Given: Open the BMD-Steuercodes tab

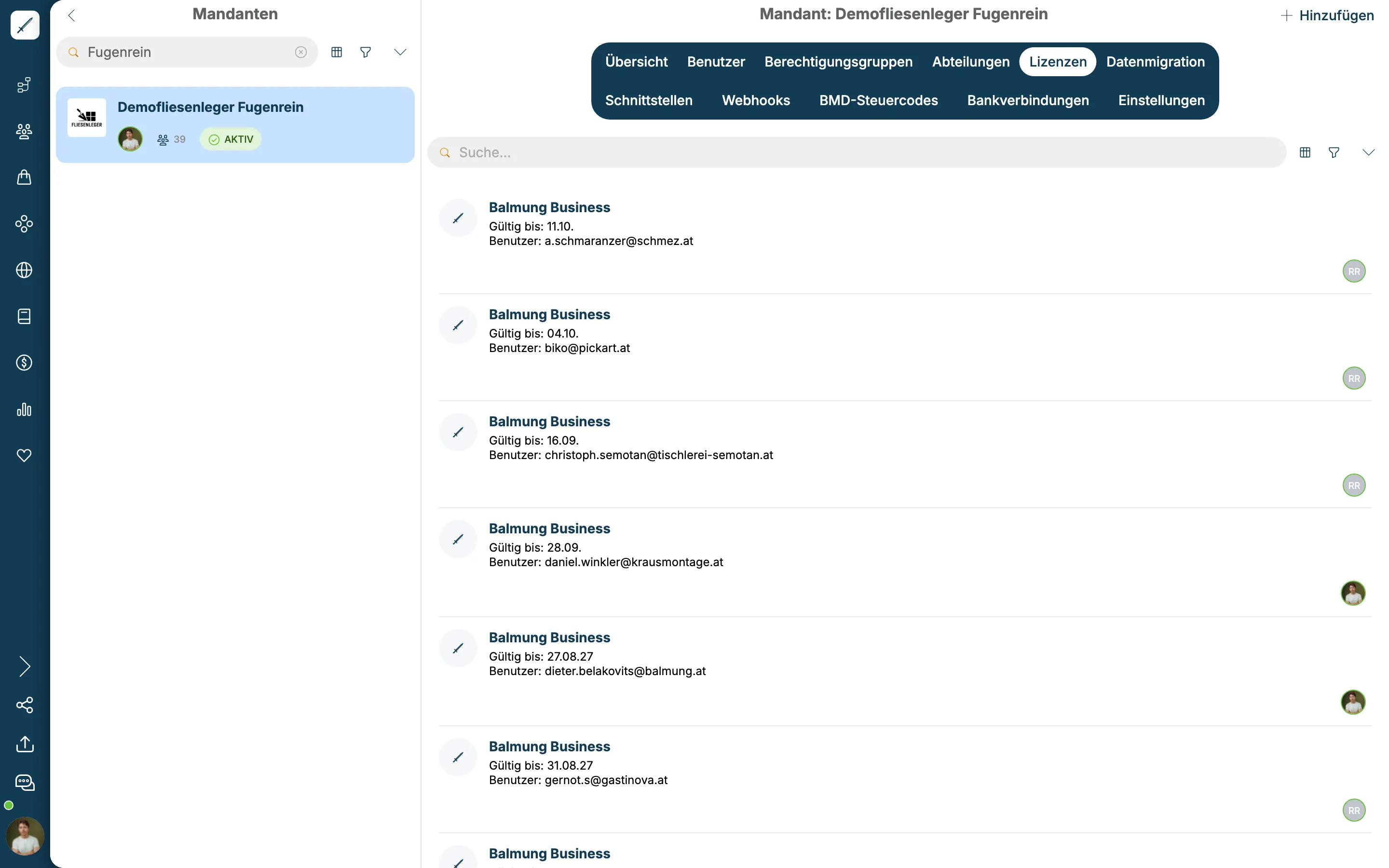Looking at the screenshot, I should tap(879, 100).
